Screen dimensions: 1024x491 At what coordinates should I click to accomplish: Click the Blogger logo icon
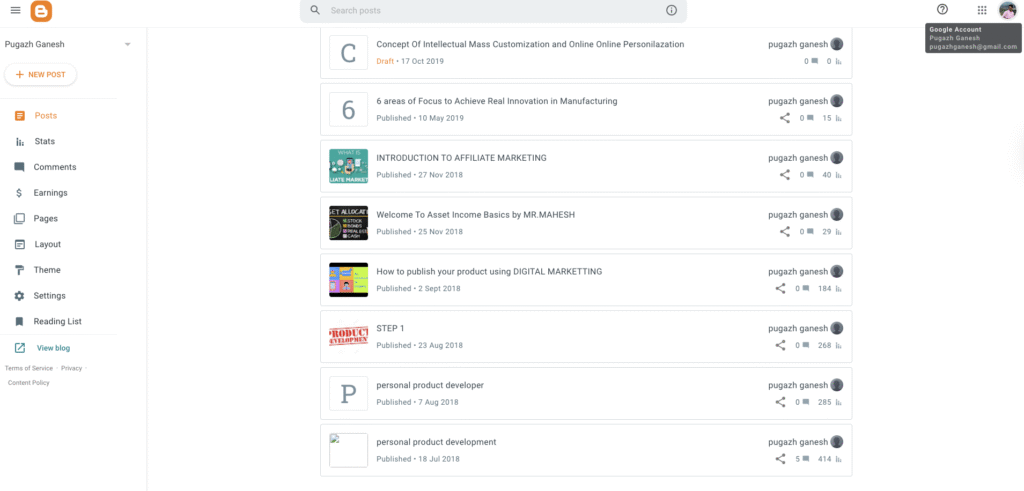(41, 11)
